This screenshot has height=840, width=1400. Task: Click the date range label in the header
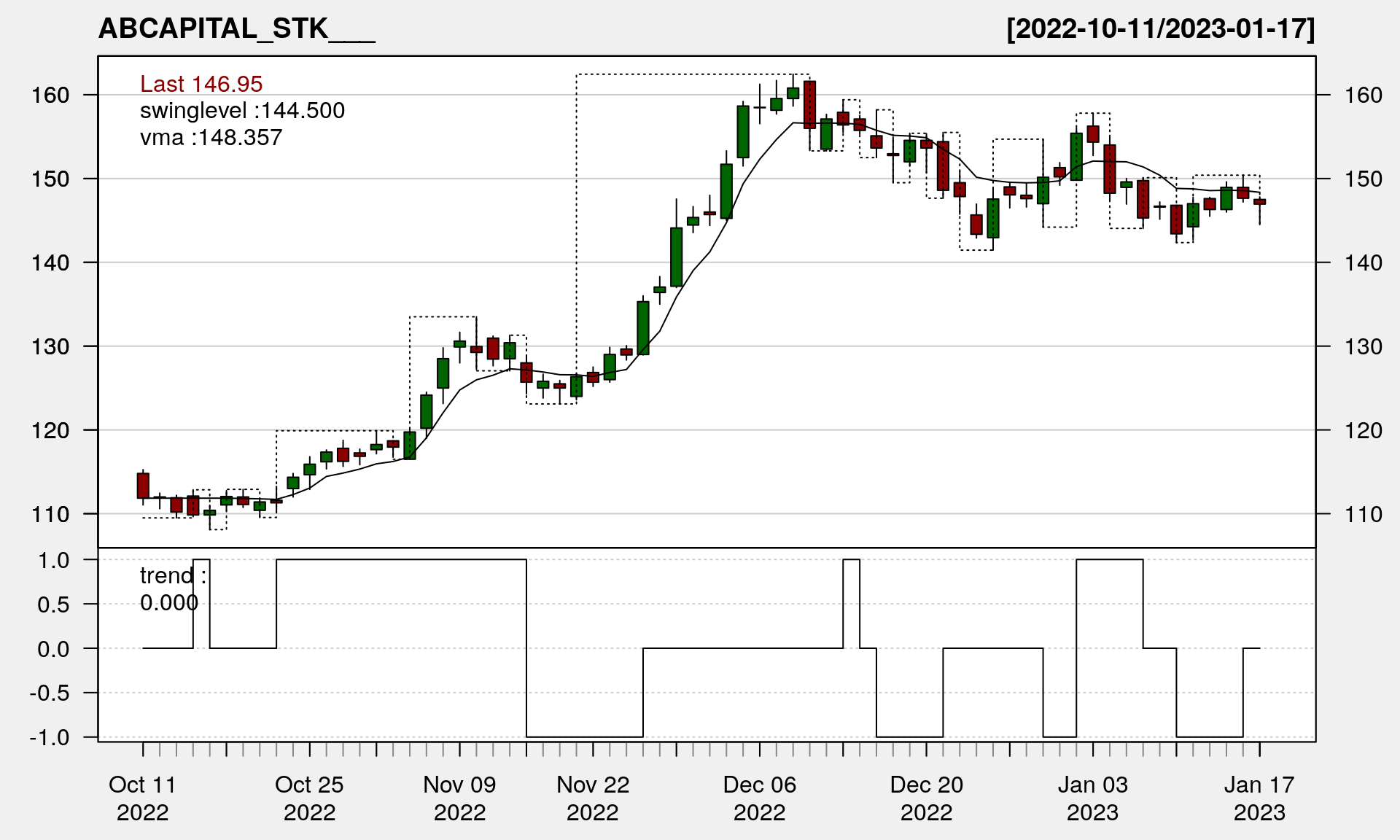click(x=1160, y=28)
